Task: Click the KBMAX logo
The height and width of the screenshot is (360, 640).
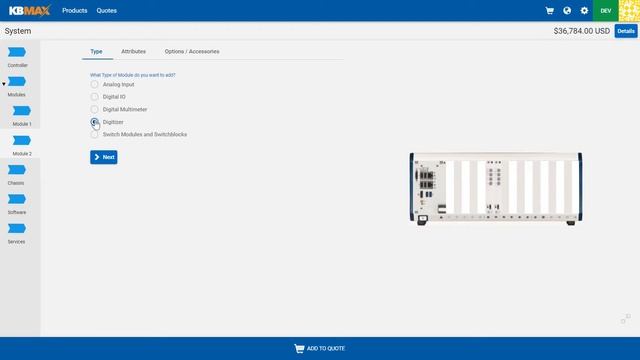Action: pos(29,11)
